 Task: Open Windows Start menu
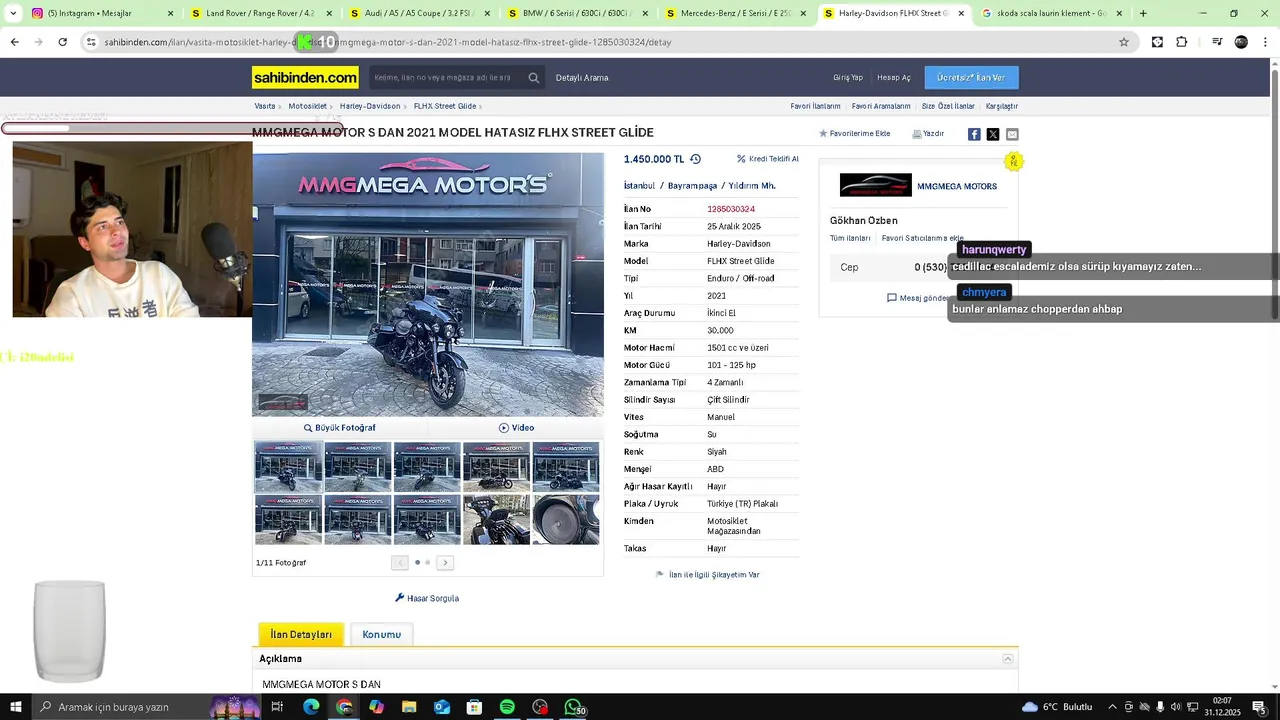pos(15,707)
